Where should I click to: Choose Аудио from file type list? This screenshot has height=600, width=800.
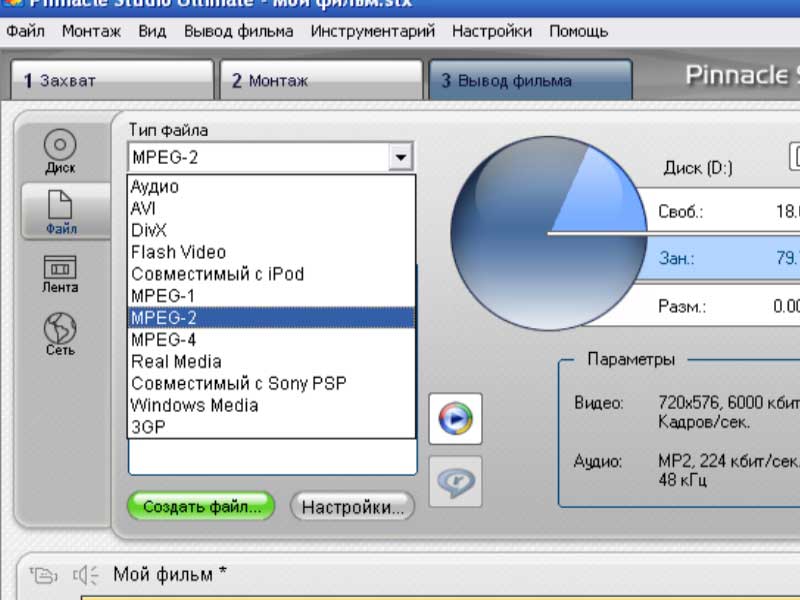coord(271,187)
